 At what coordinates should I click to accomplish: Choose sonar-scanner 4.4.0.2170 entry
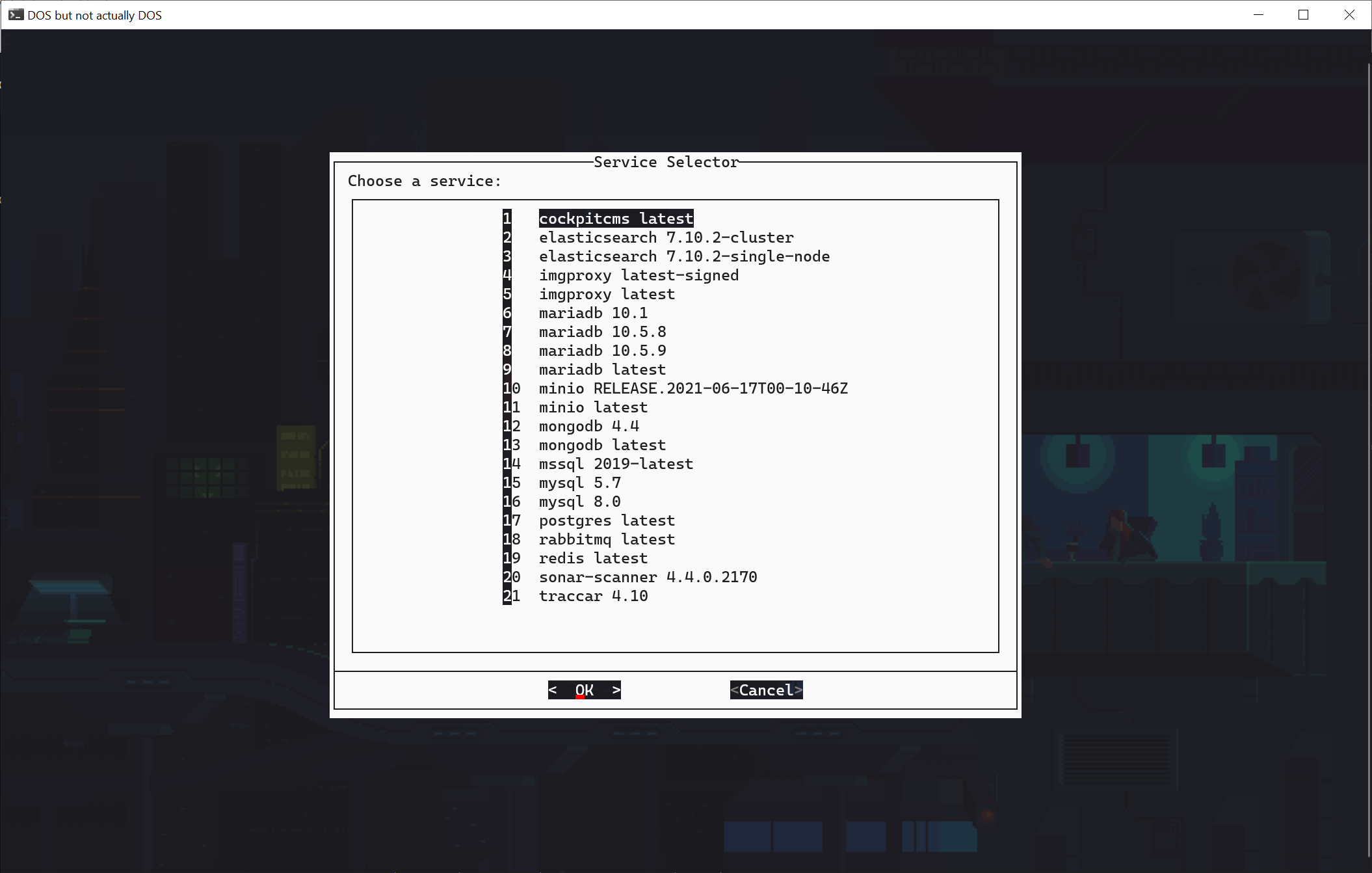coord(648,577)
